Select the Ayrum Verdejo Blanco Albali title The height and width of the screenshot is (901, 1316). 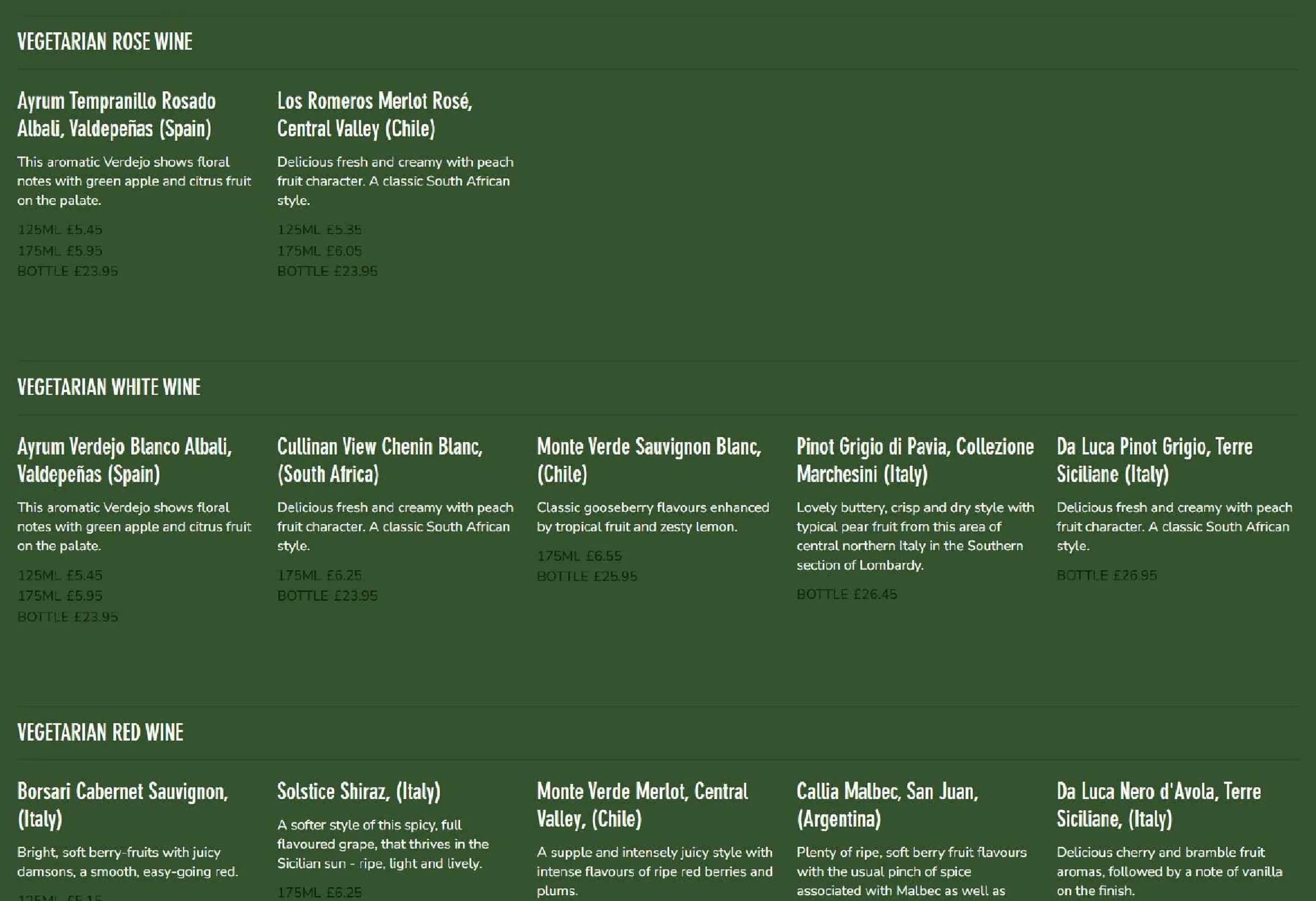pos(125,461)
